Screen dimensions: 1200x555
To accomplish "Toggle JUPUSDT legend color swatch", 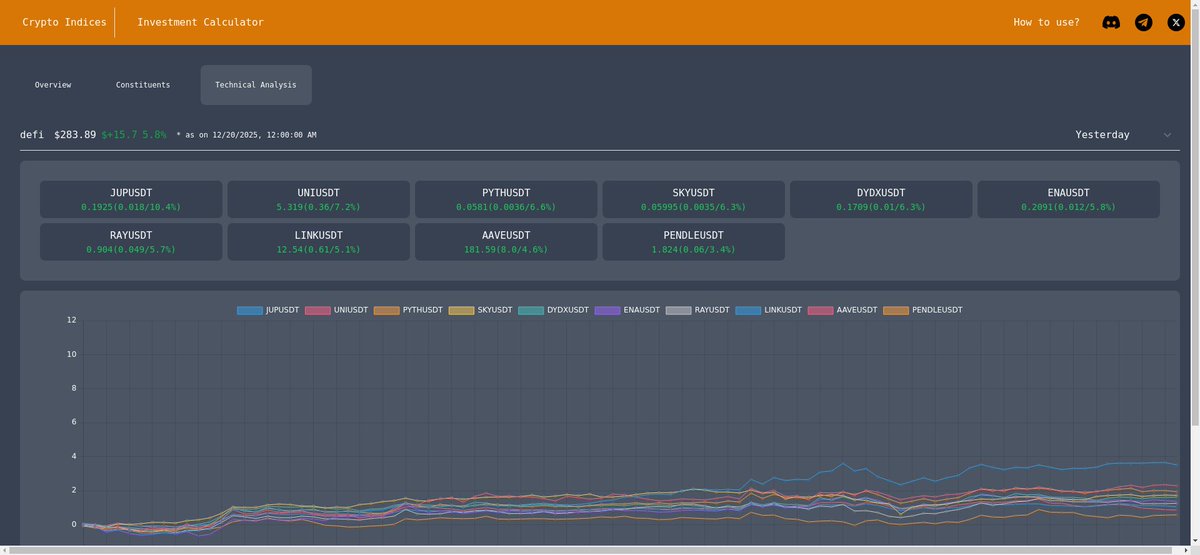I will click(x=250, y=310).
